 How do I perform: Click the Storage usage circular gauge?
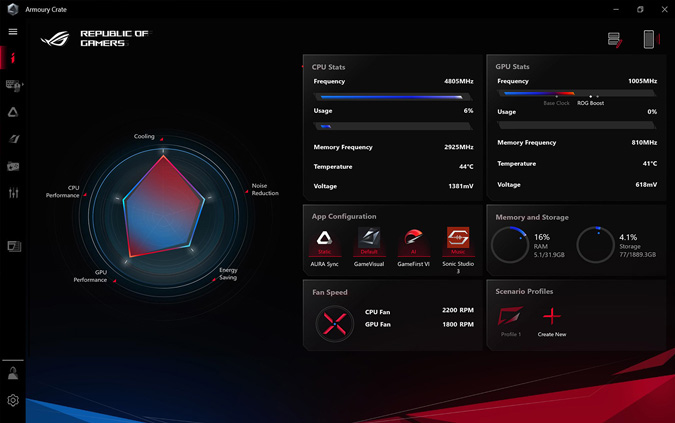[x=595, y=244]
